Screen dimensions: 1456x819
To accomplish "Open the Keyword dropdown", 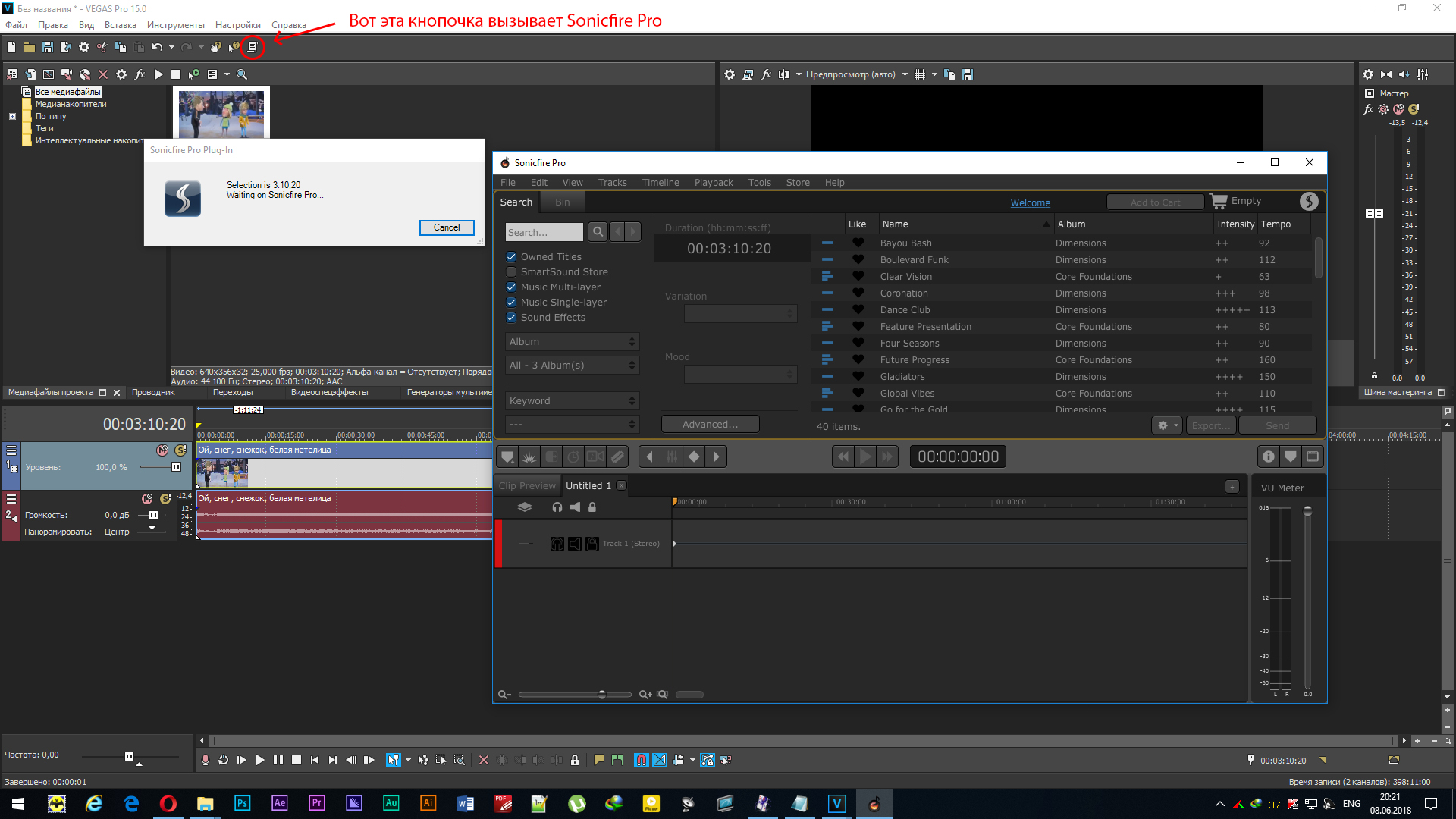I will pyautogui.click(x=573, y=401).
